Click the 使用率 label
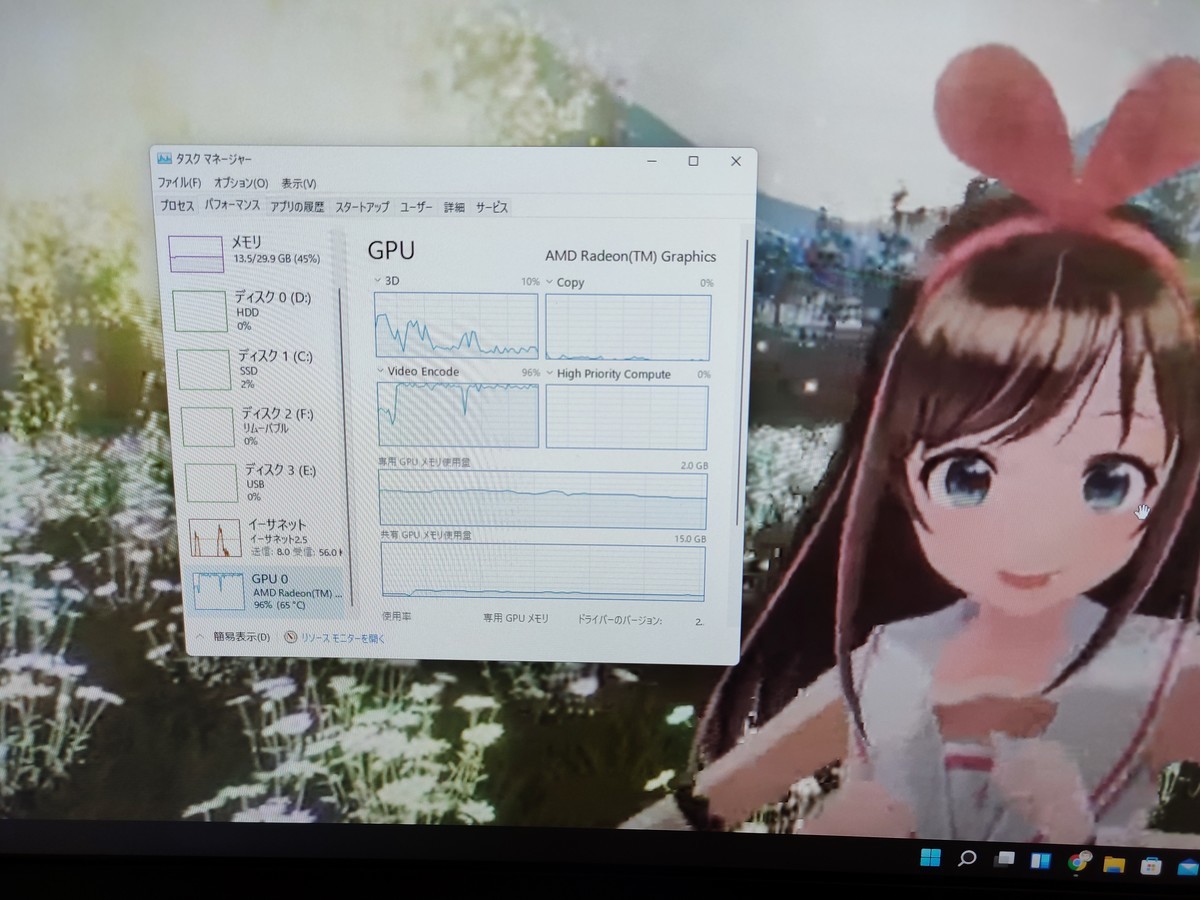This screenshot has height=900, width=1200. point(397,617)
